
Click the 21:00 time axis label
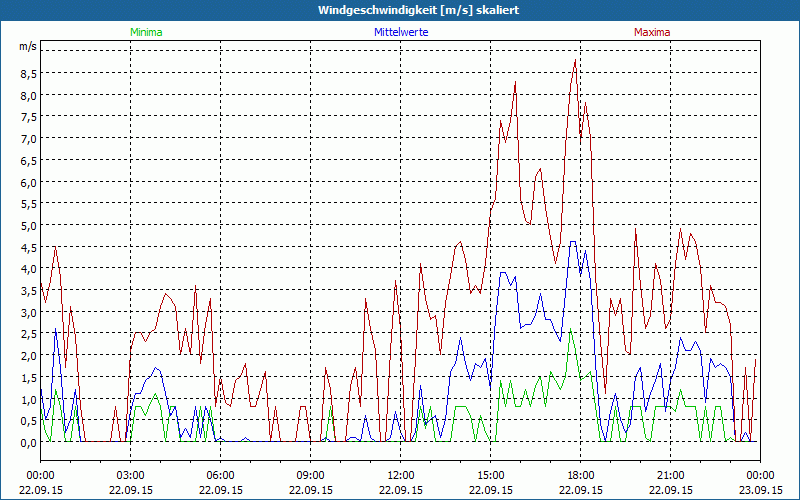tap(670, 476)
